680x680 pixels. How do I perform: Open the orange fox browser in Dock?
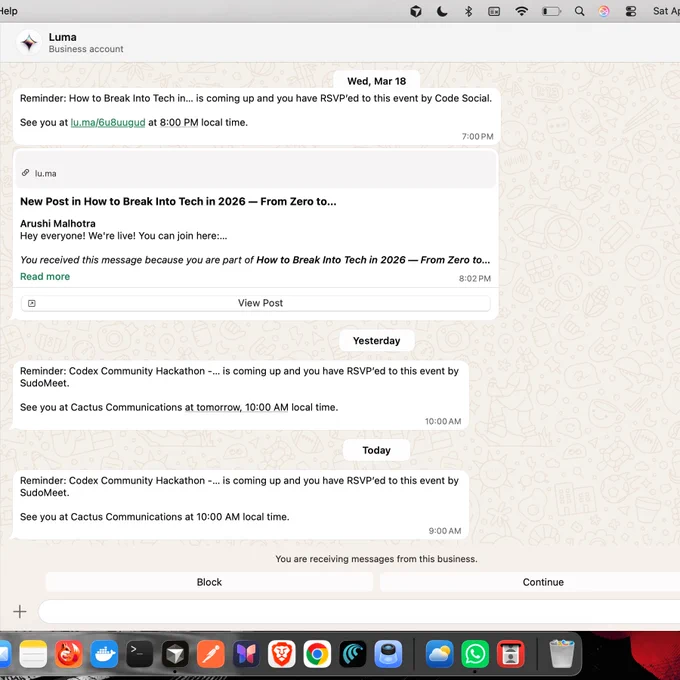pyautogui.click(x=69, y=654)
